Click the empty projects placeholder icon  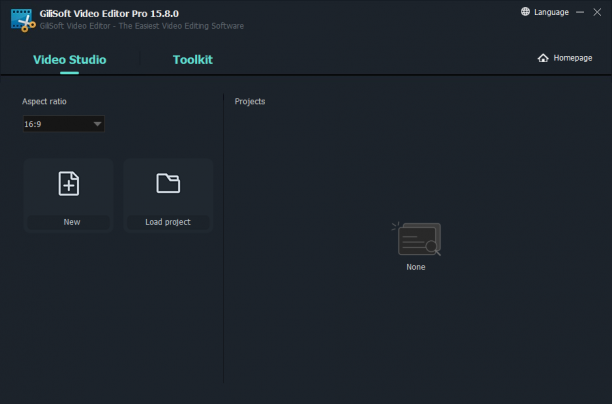click(x=416, y=239)
